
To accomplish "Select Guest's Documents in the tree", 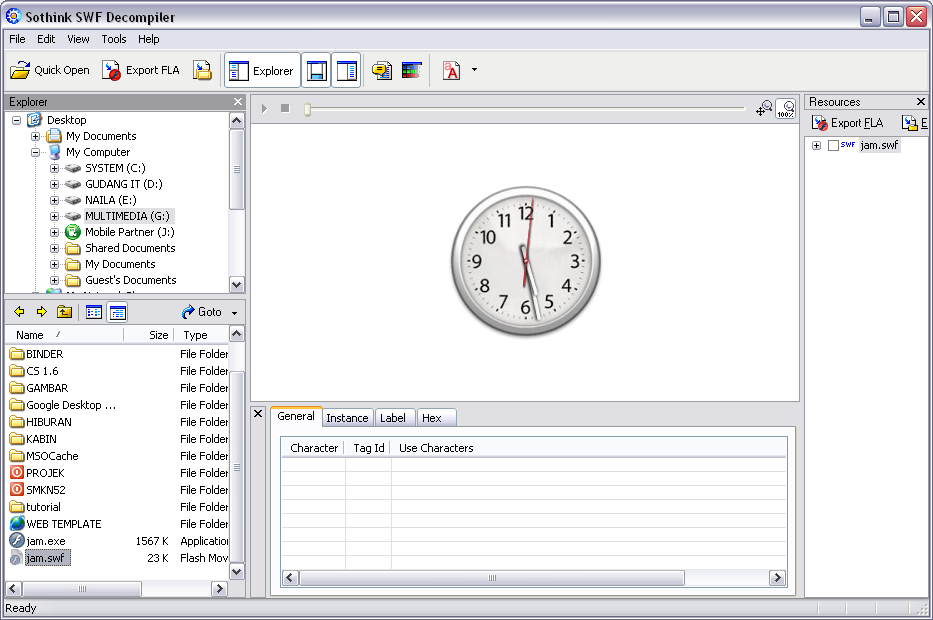I will pos(131,280).
